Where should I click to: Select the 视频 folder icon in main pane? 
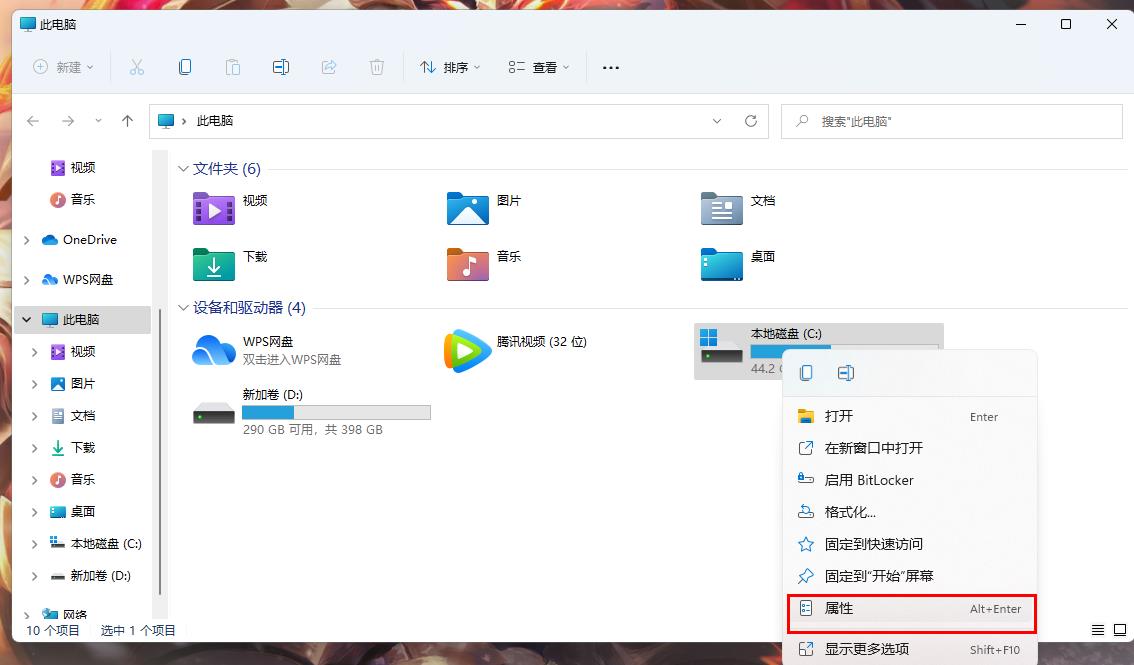214,208
